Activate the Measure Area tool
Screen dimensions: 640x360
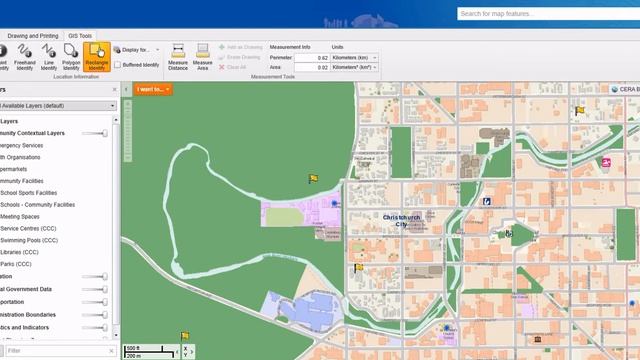[x=202, y=57]
